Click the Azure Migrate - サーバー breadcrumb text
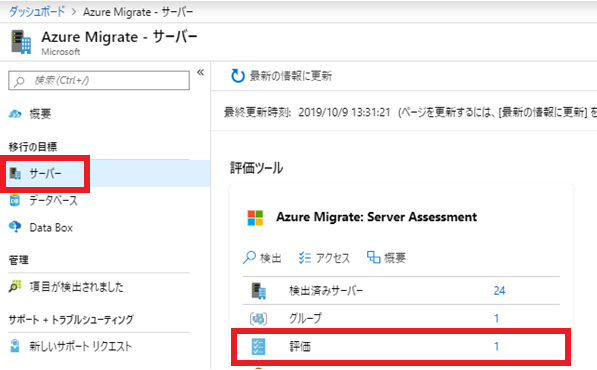The height and width of the screenshot is (370, 597). pos(138,12)
